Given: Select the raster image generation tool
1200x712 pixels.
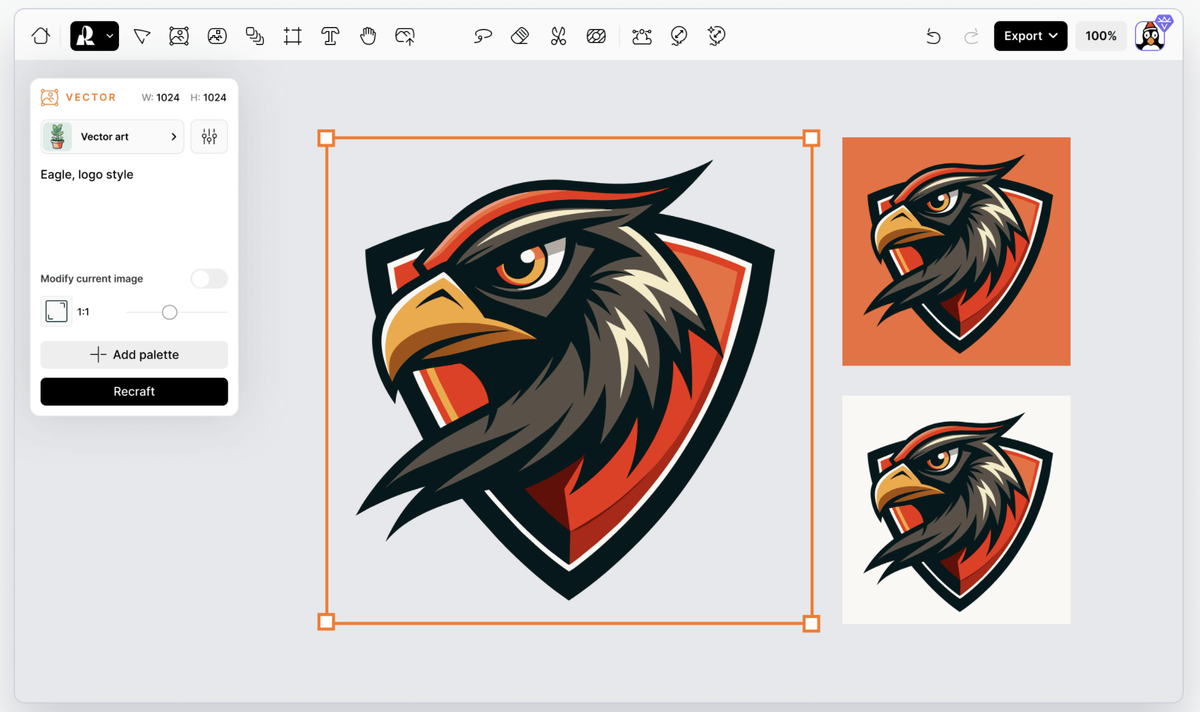Looking at the screenshot, I should tap(217, 36).
